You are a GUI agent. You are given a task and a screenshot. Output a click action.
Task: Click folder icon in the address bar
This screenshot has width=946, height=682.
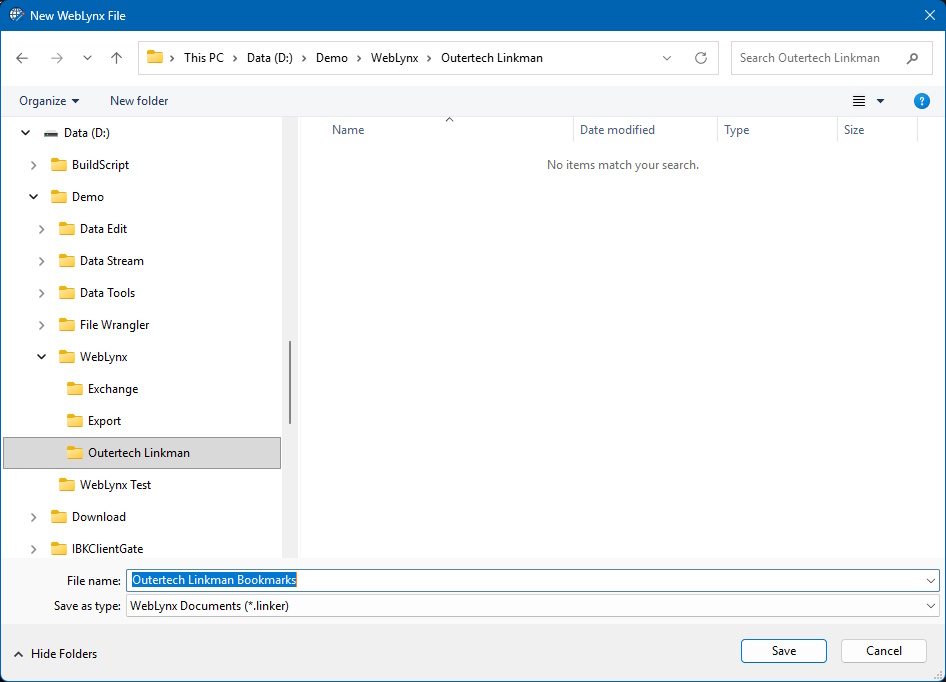155,57
